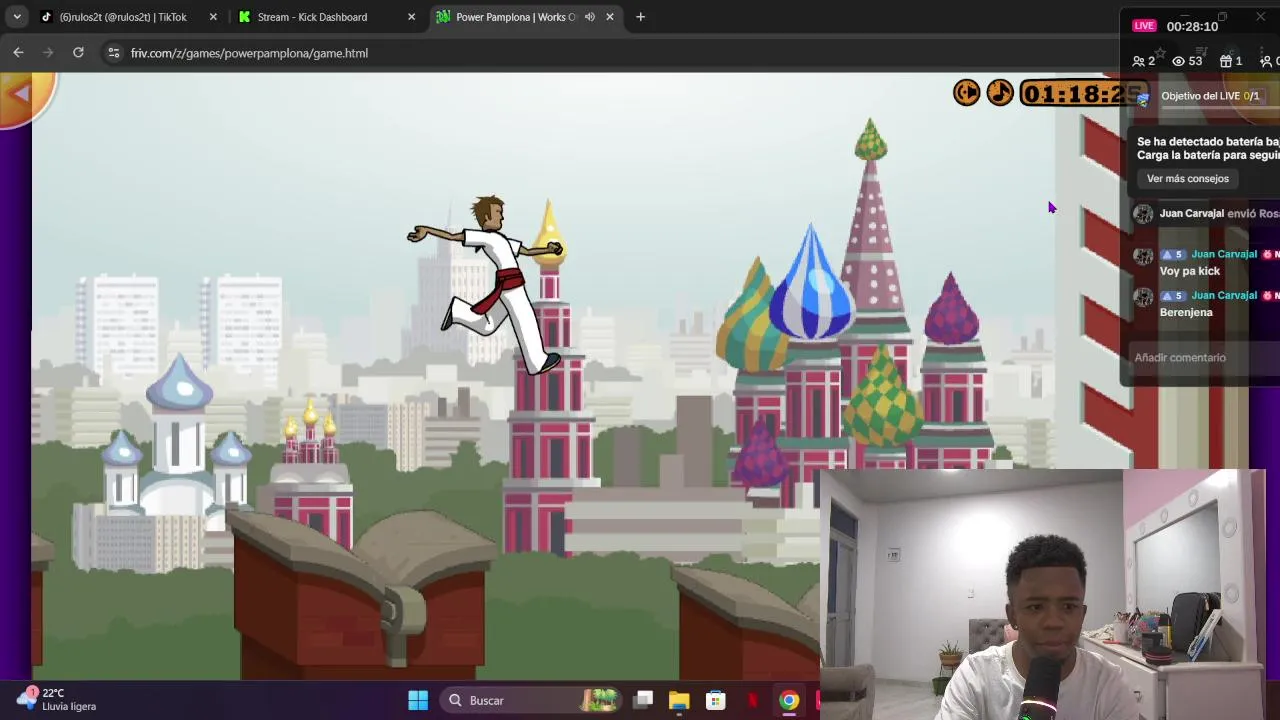Click the Añadir comentario input field
This screenshot has height=720, width=1280.
1203,357
